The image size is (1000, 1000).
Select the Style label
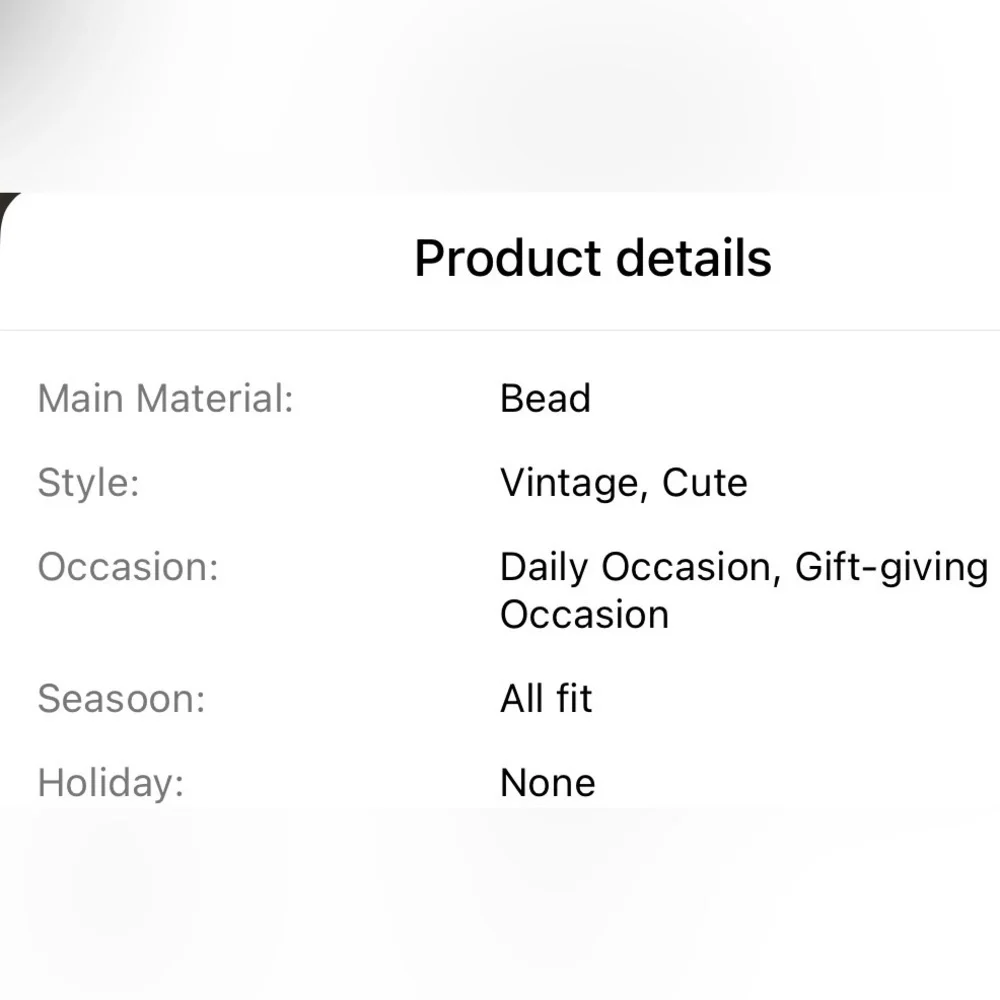tap(89, 483)
